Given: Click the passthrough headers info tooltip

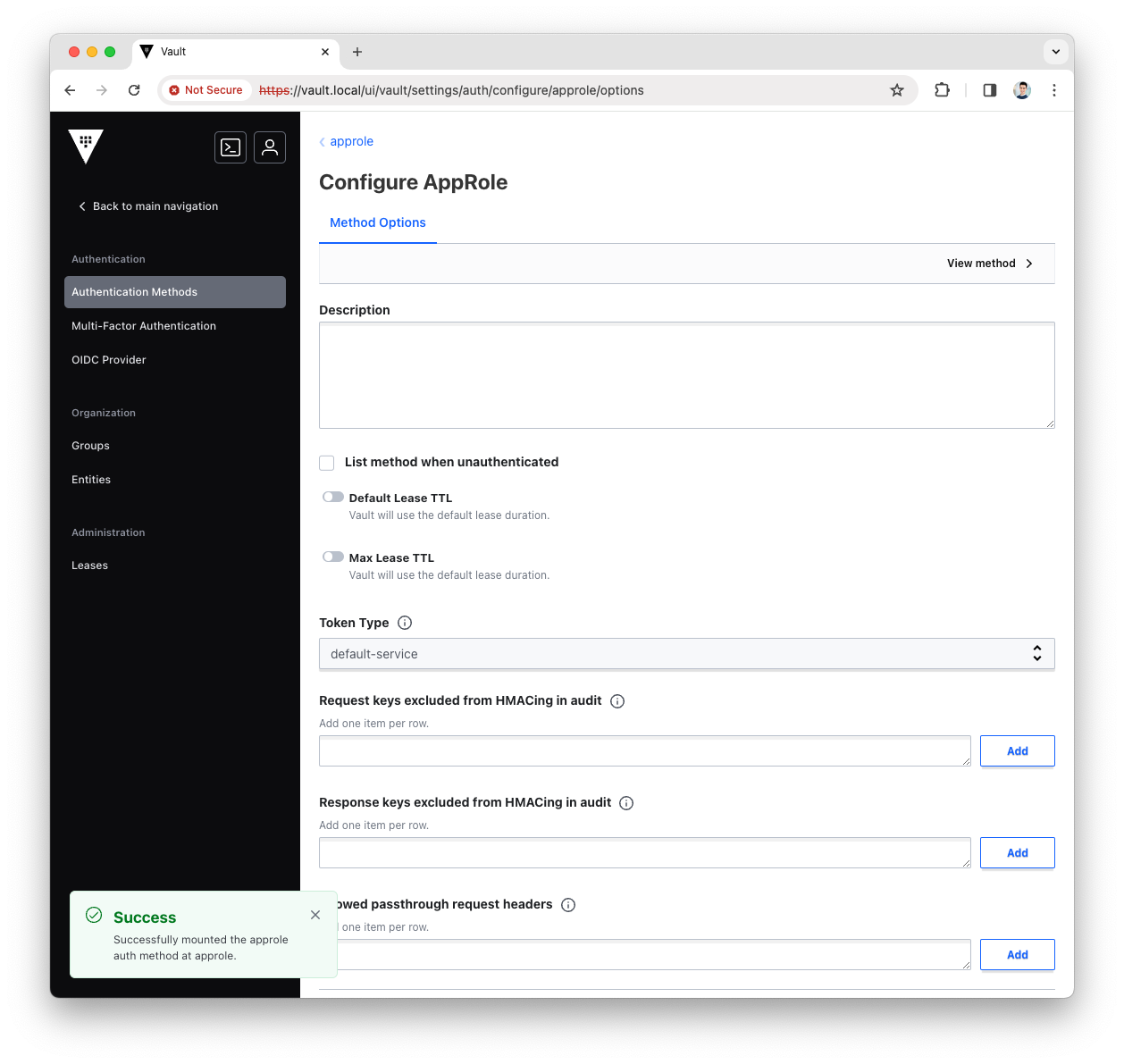Looking at the screenshot, I should [568, 905].
